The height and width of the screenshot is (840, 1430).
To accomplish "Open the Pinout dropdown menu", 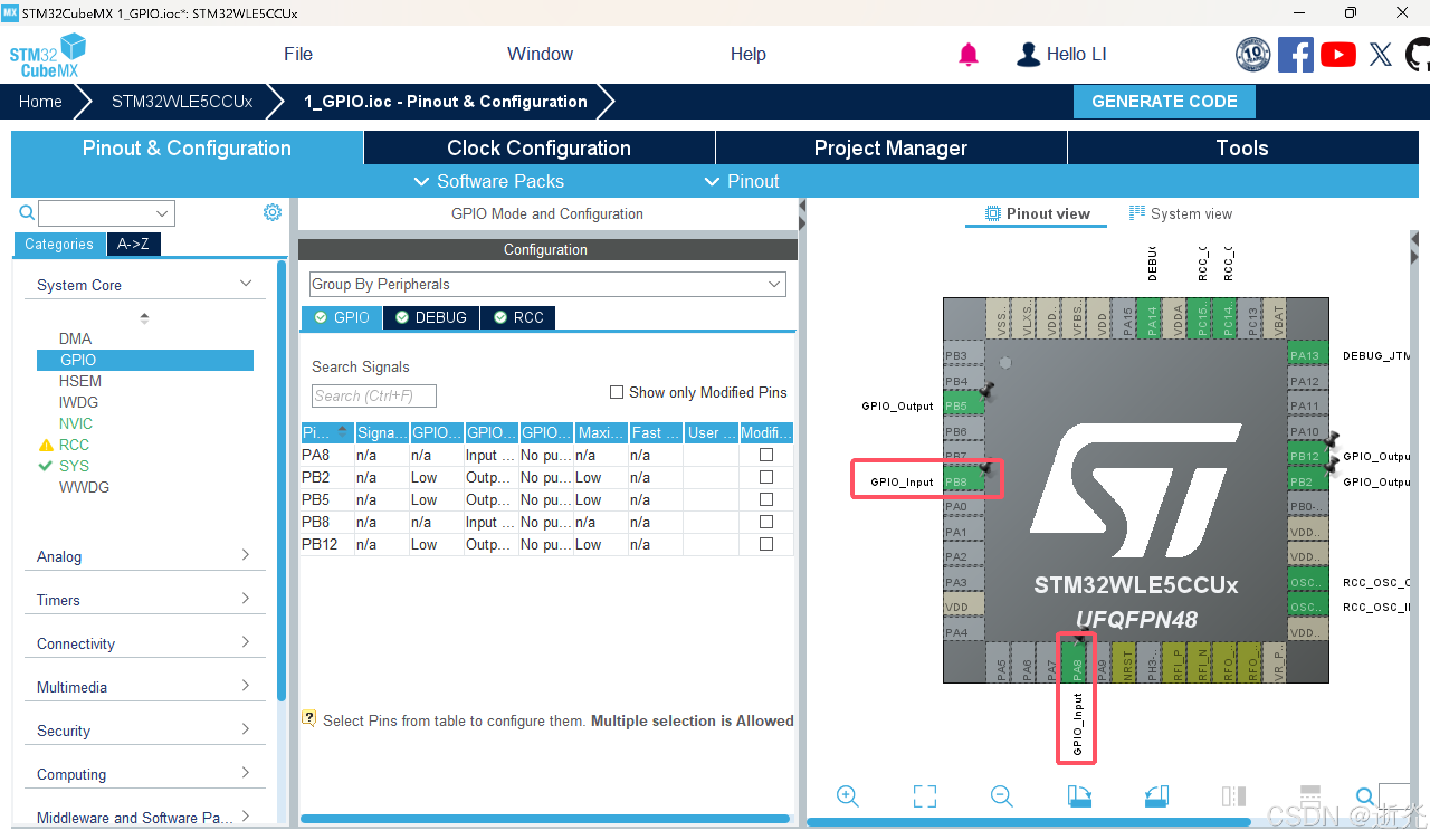I will point(741,181).
